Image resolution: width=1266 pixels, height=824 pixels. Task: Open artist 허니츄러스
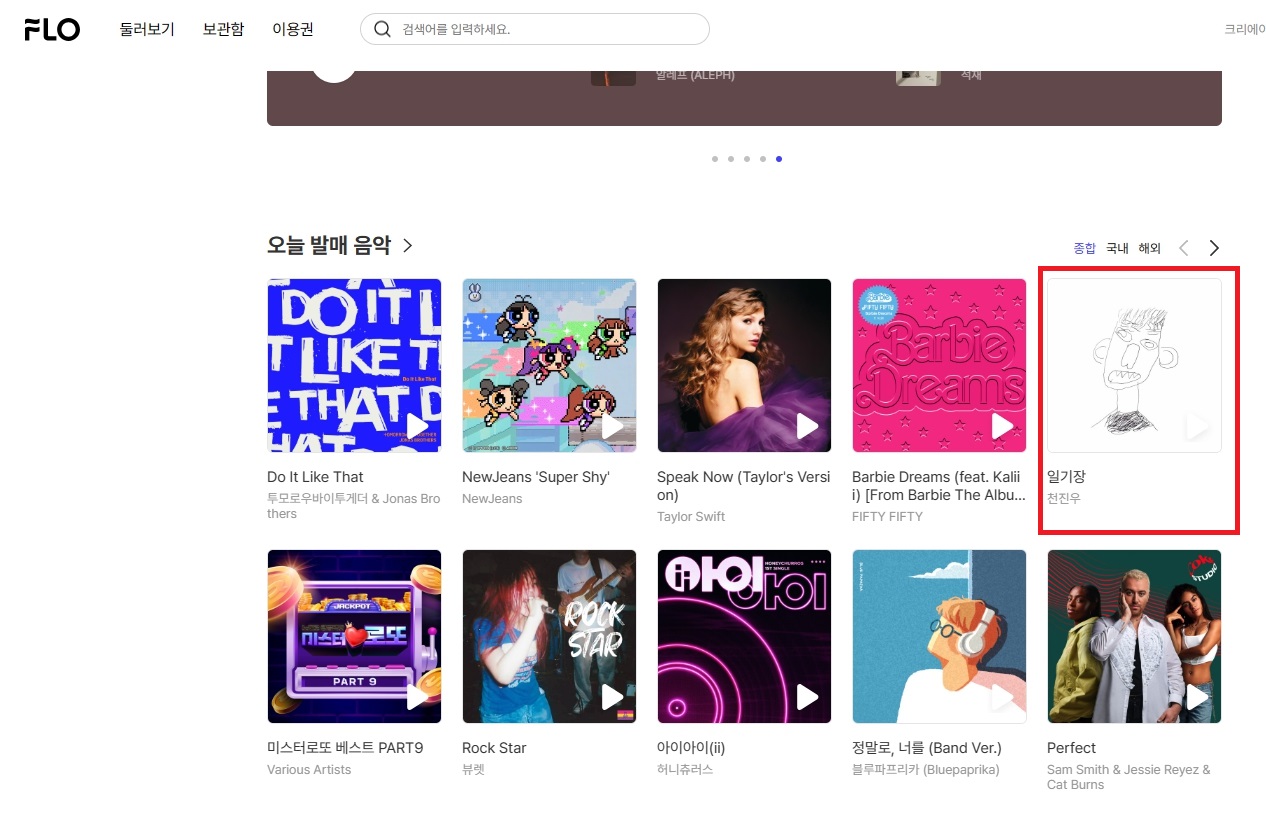[x=685, y=770]
